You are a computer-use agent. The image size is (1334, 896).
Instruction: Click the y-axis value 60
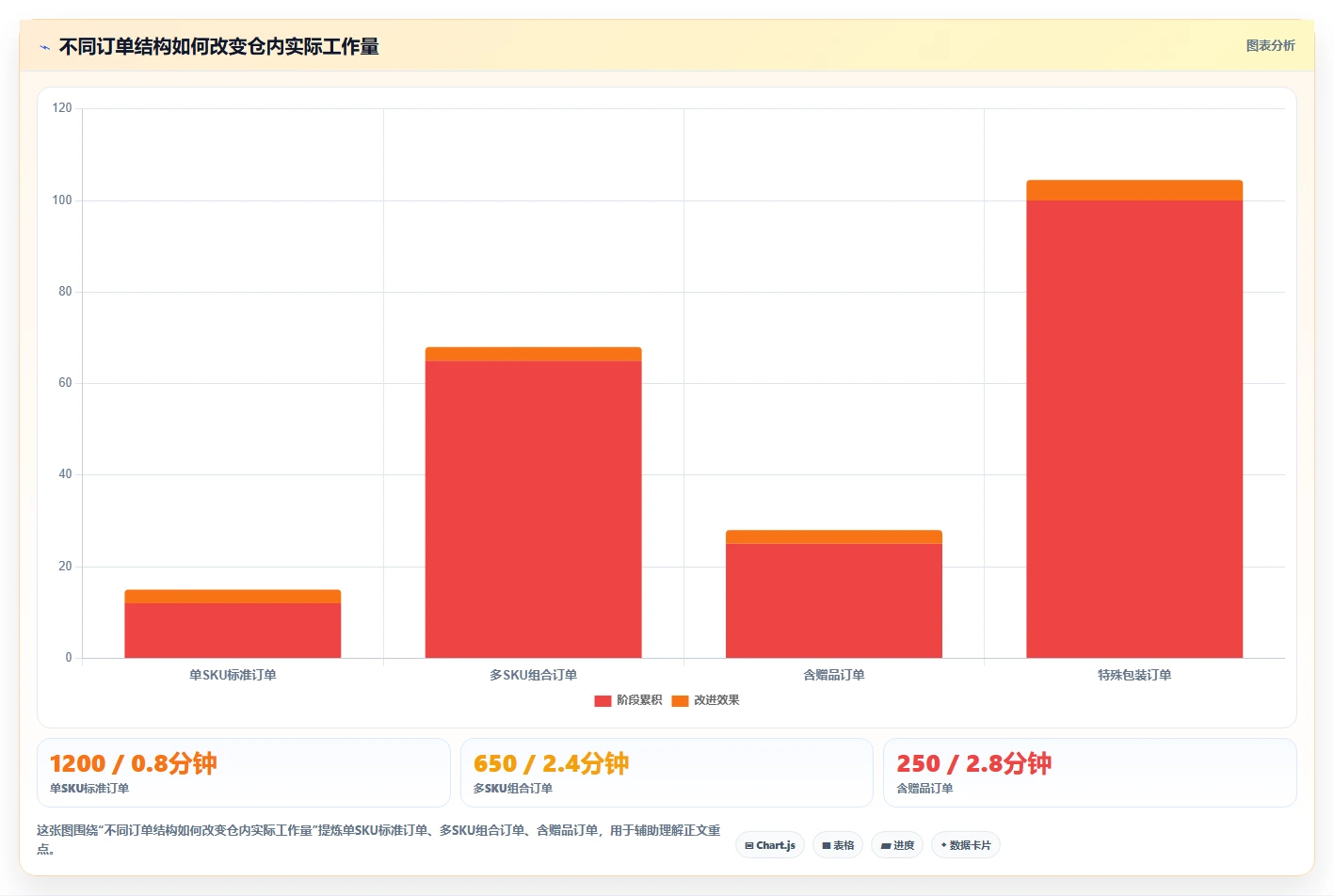point(65,383)
